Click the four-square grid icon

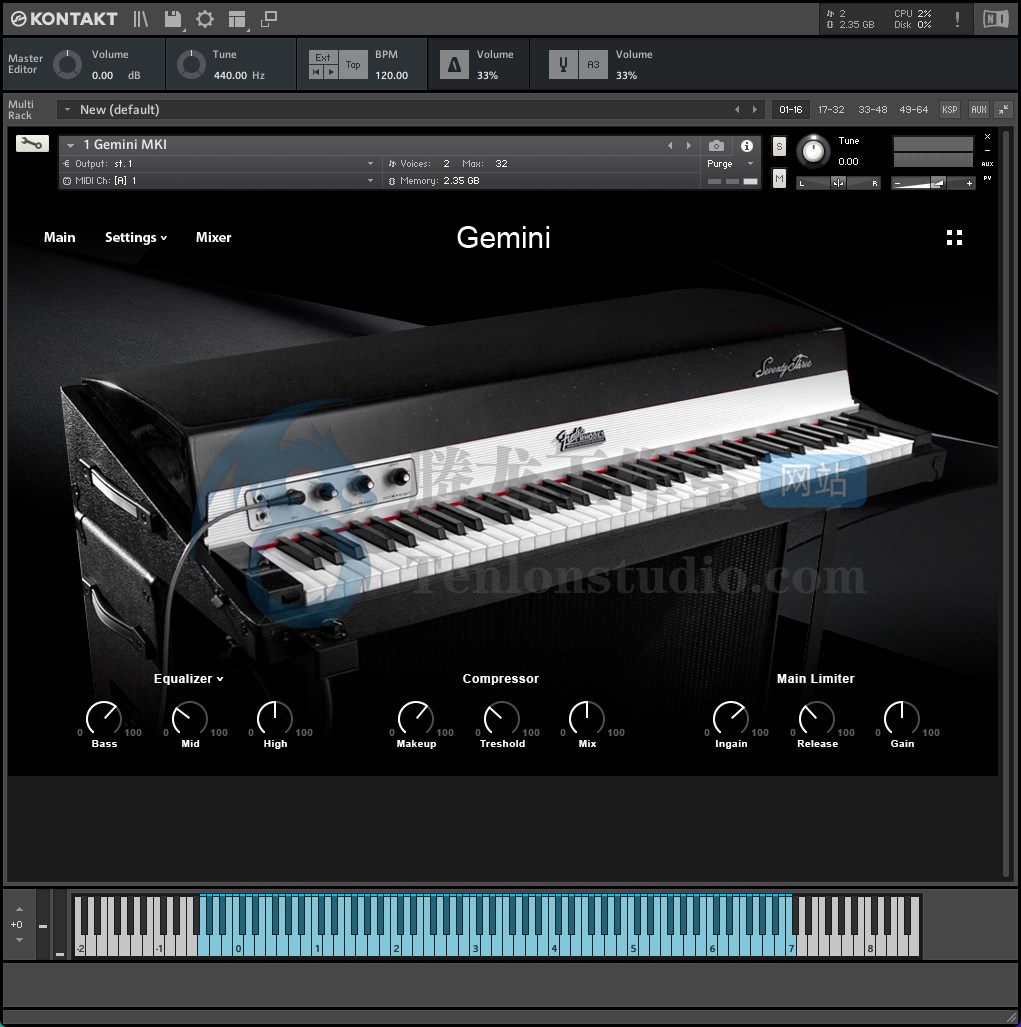(954, 238)
